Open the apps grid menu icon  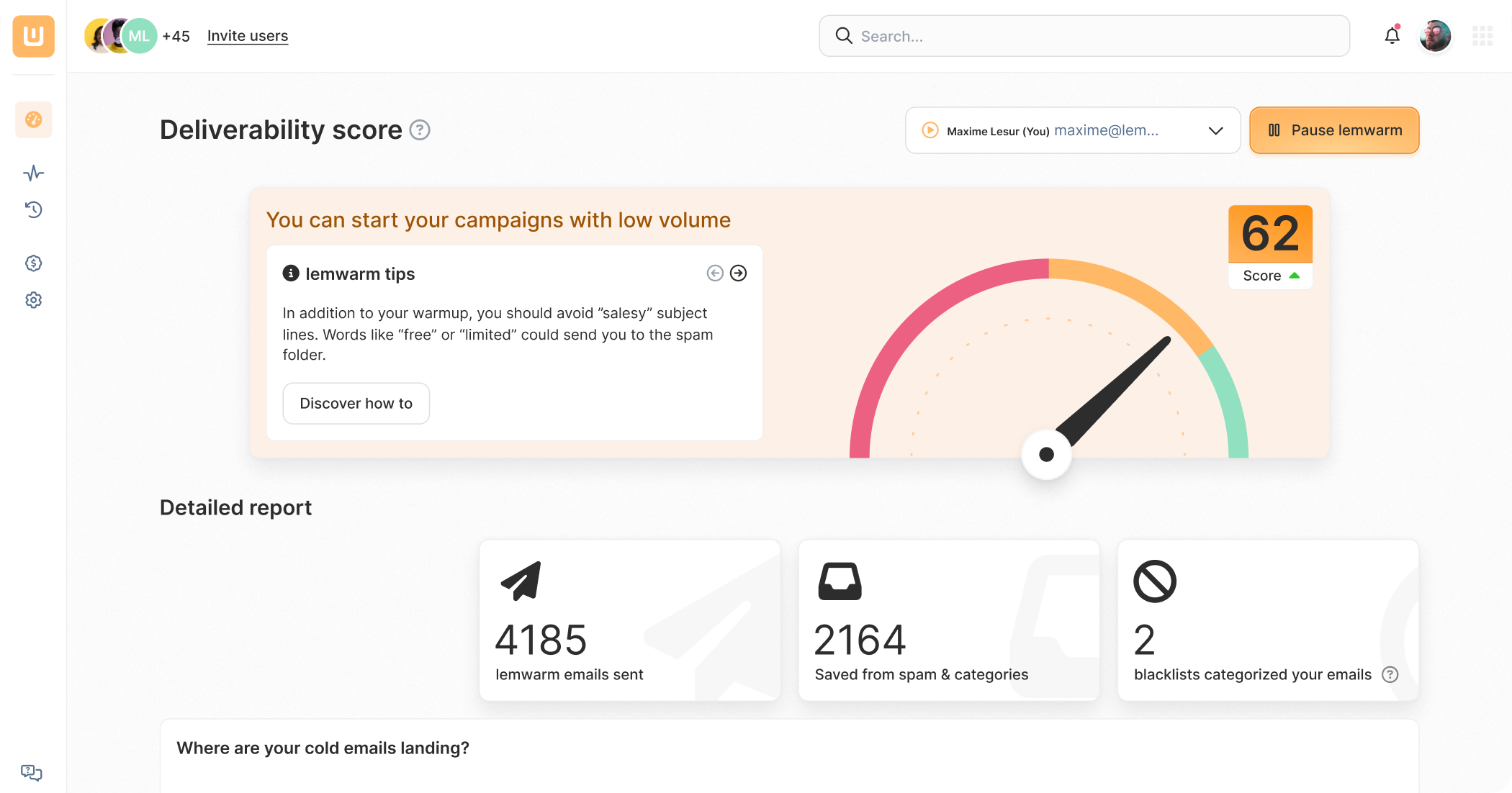click(1482, 36)
